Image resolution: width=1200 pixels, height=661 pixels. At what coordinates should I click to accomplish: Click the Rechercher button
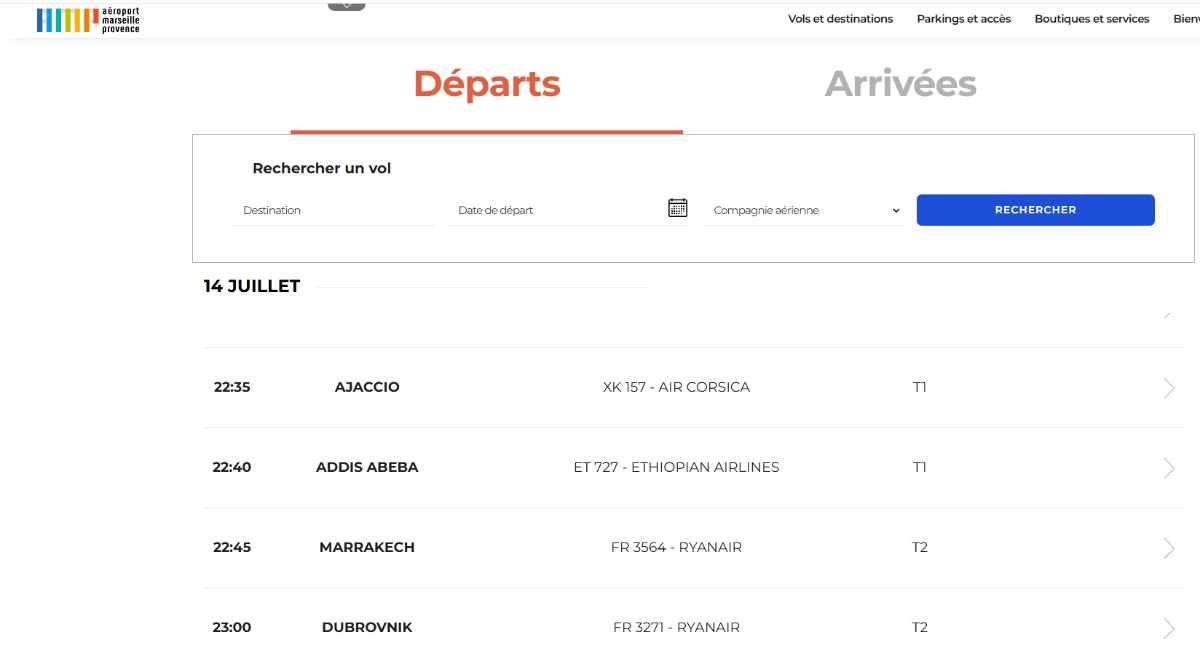pos(1036,210)
